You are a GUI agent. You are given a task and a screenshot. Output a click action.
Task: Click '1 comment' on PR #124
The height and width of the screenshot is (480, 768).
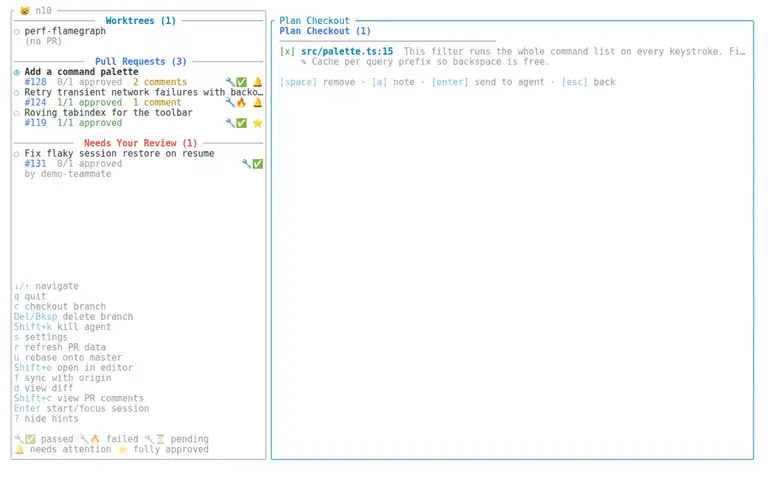coord(157,102)
